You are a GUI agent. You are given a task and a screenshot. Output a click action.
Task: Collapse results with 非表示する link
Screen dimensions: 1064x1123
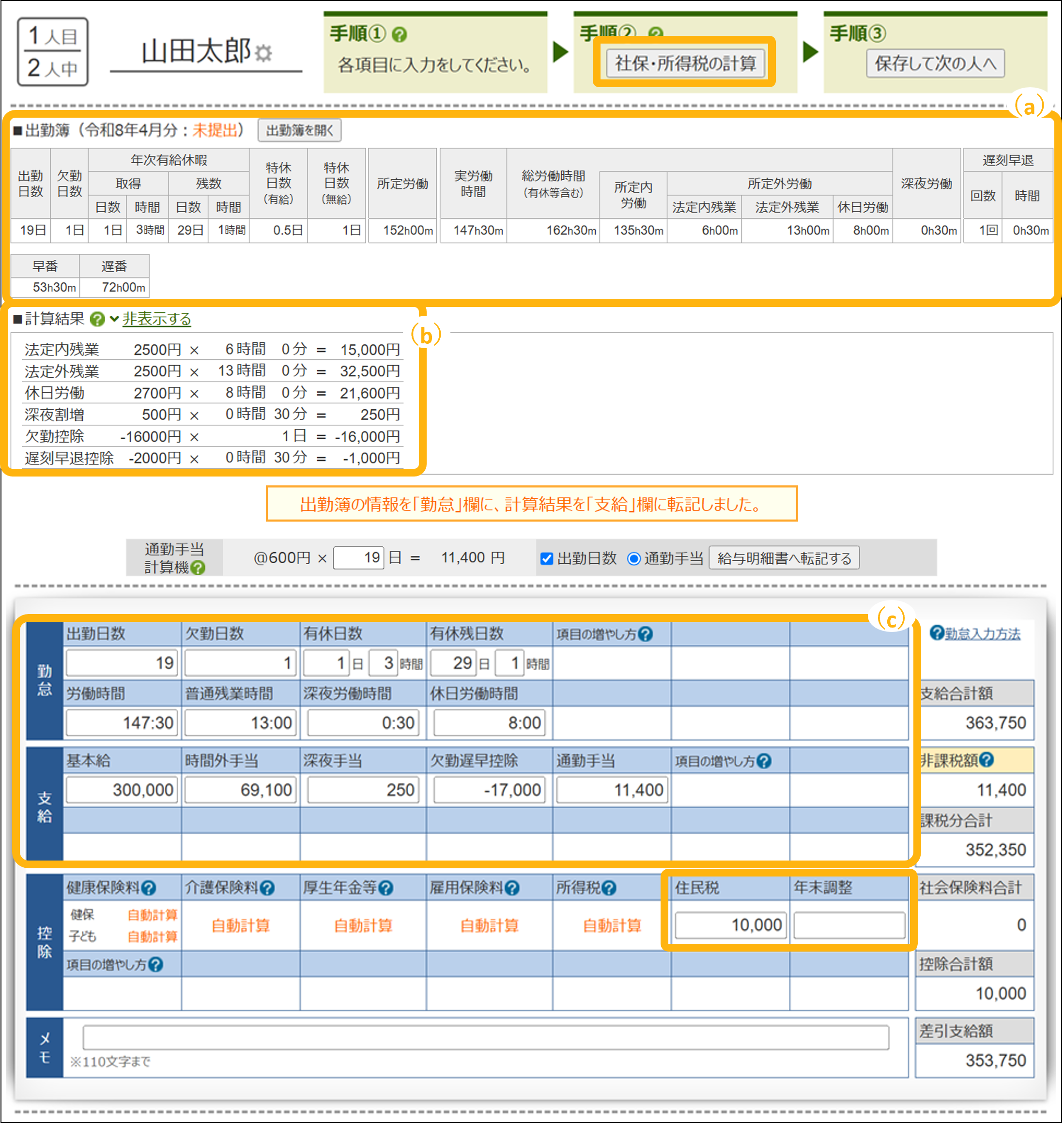(x=156, y=319)
